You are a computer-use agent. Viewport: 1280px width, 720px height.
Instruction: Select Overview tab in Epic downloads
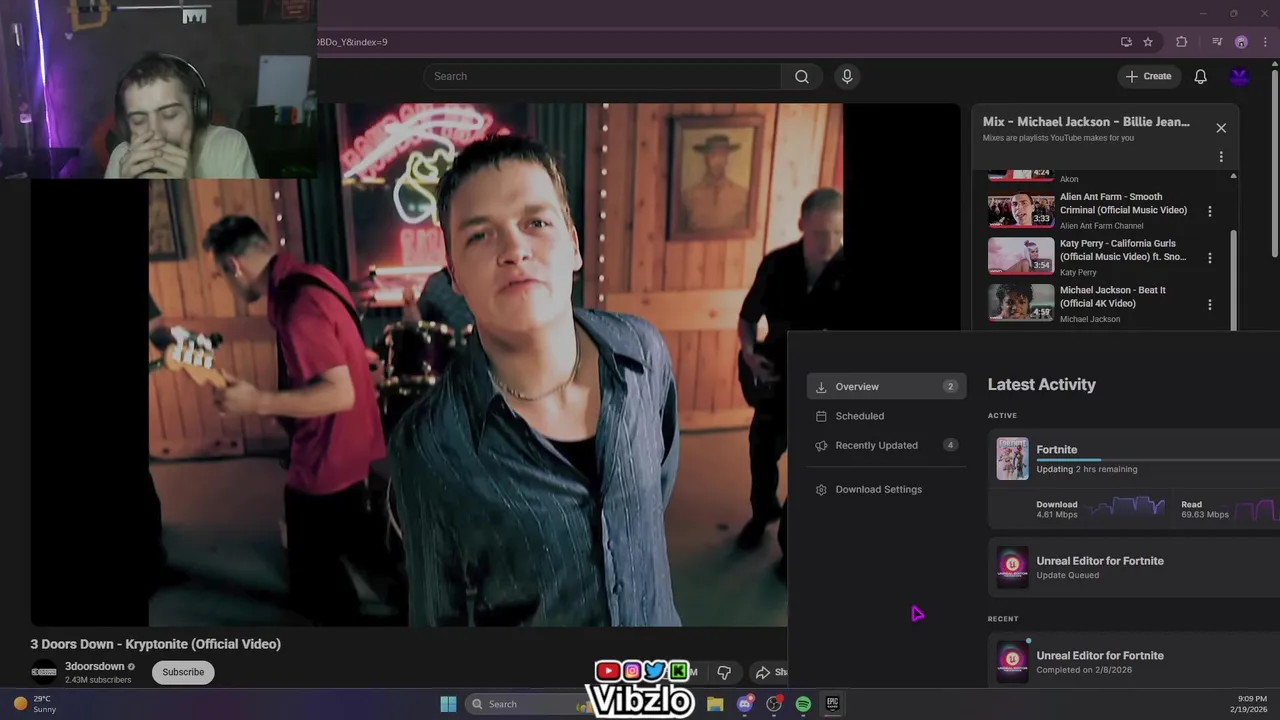pyautogui.click(x=886, y=386)
